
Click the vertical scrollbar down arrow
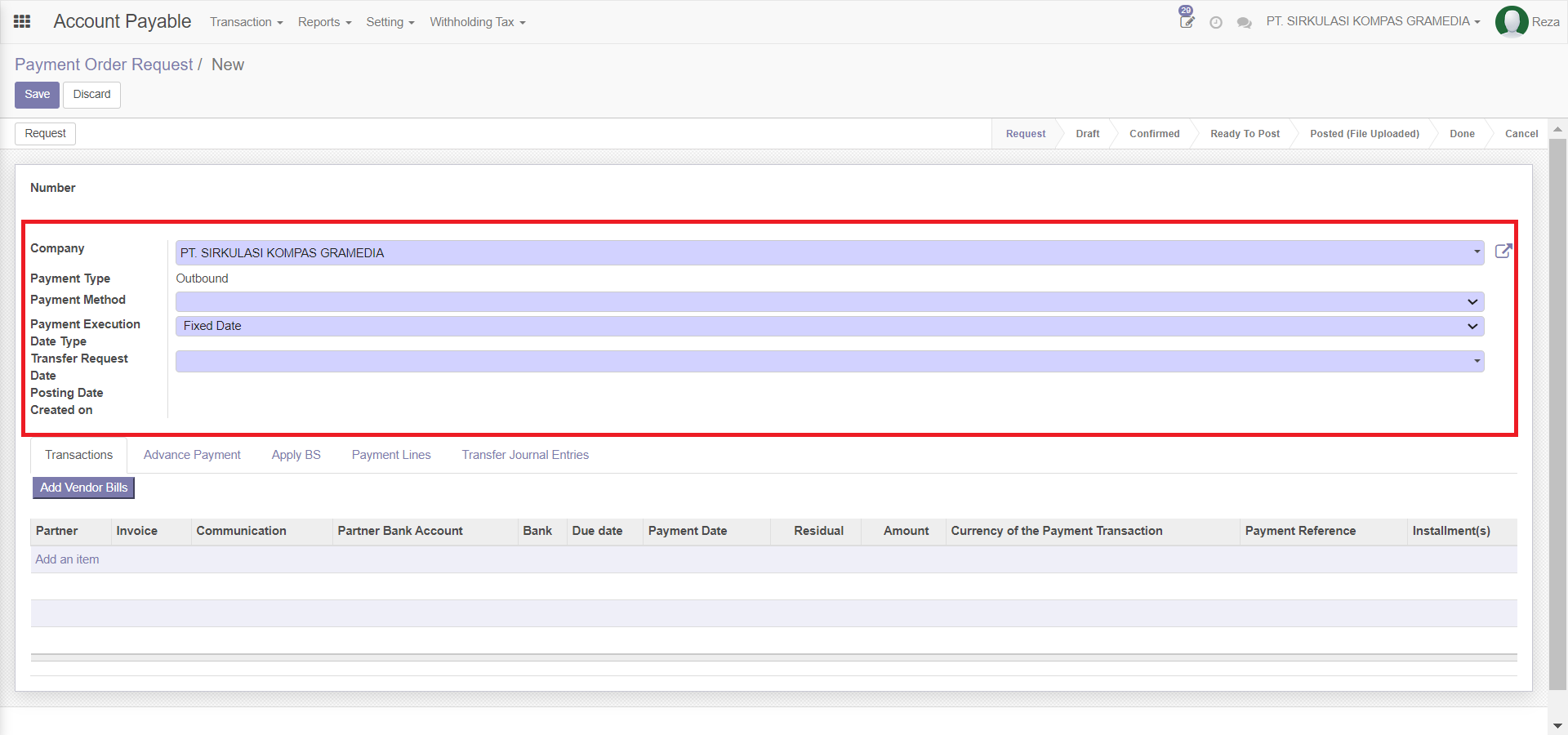1557,725
